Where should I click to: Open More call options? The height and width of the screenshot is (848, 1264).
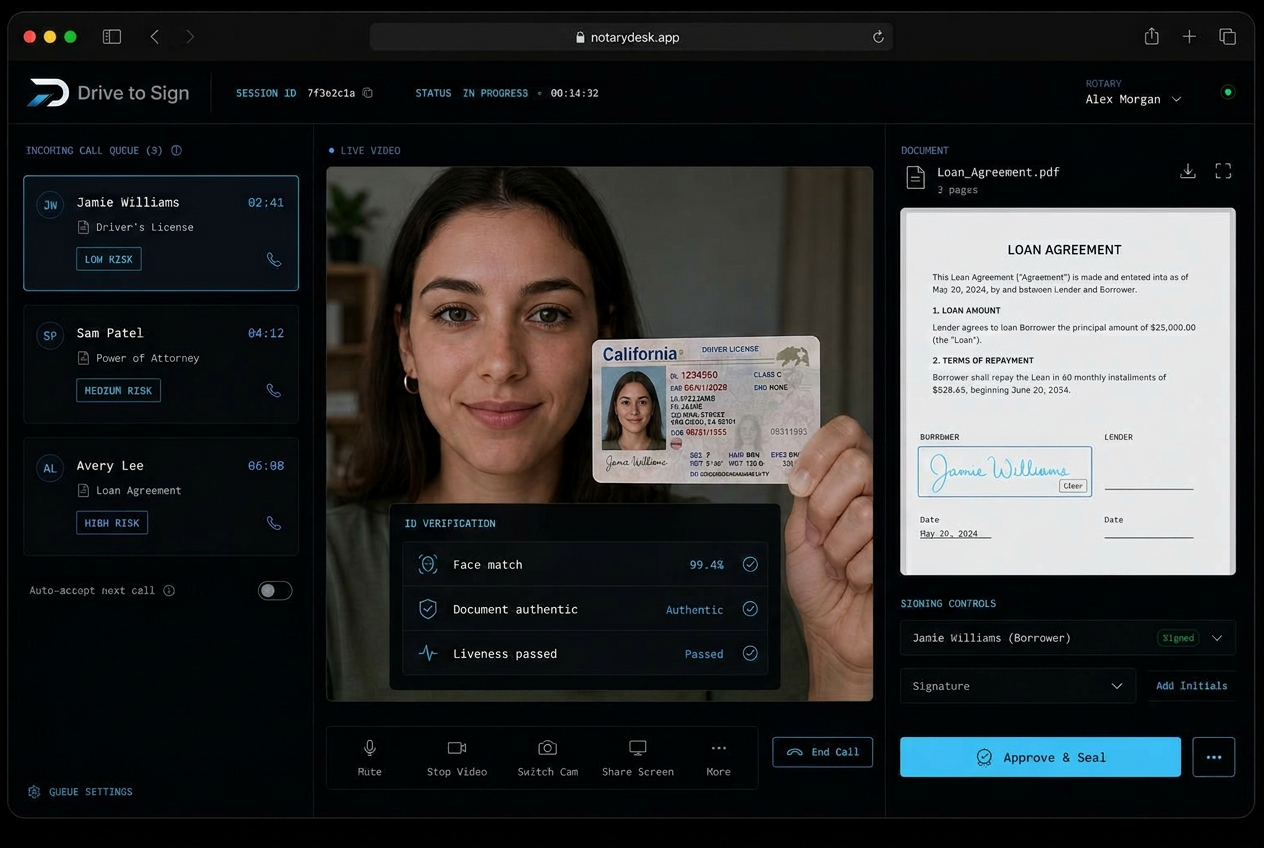[x=718, y=758]
